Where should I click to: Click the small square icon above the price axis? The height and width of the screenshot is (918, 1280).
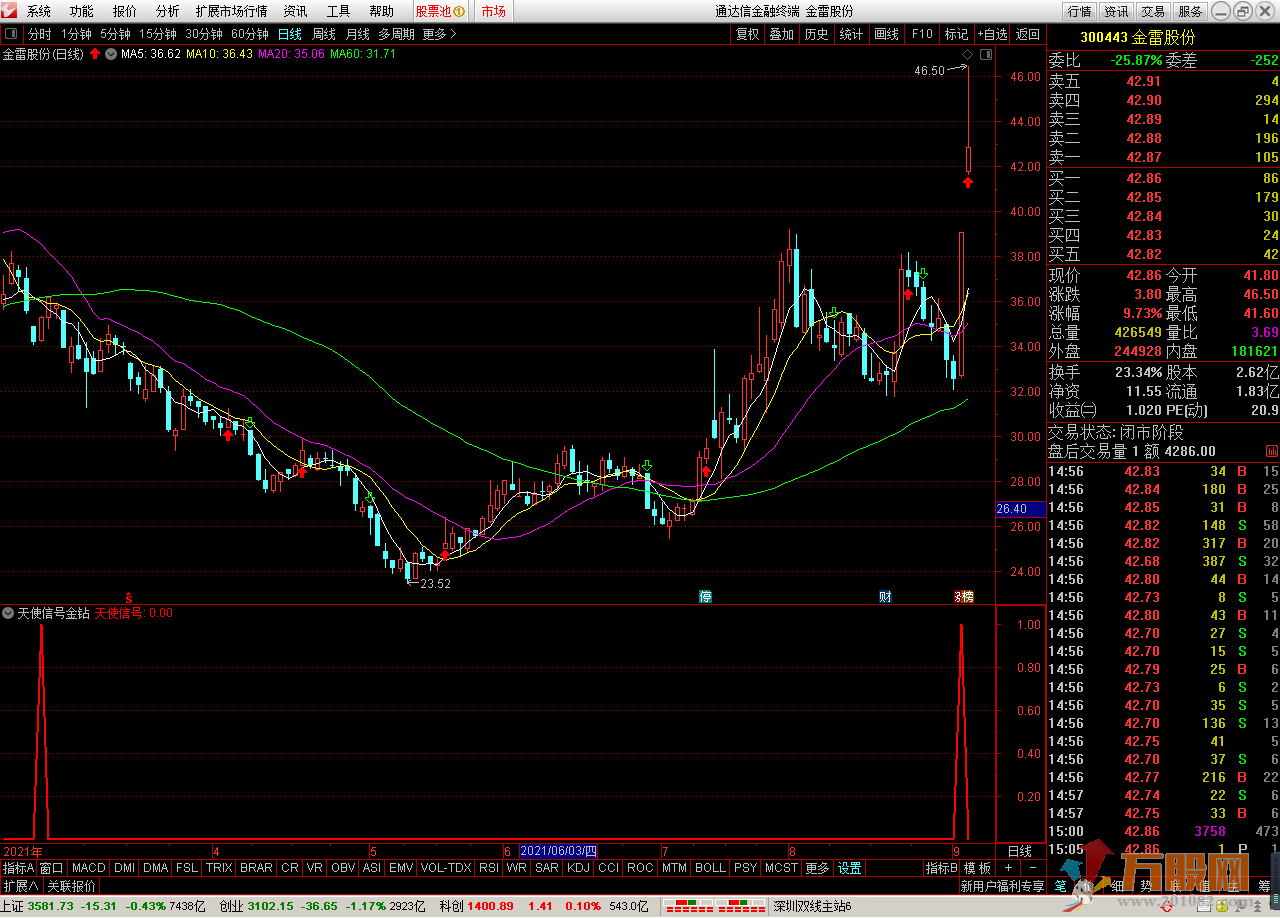pyautogui.click(x=986, y=54)
